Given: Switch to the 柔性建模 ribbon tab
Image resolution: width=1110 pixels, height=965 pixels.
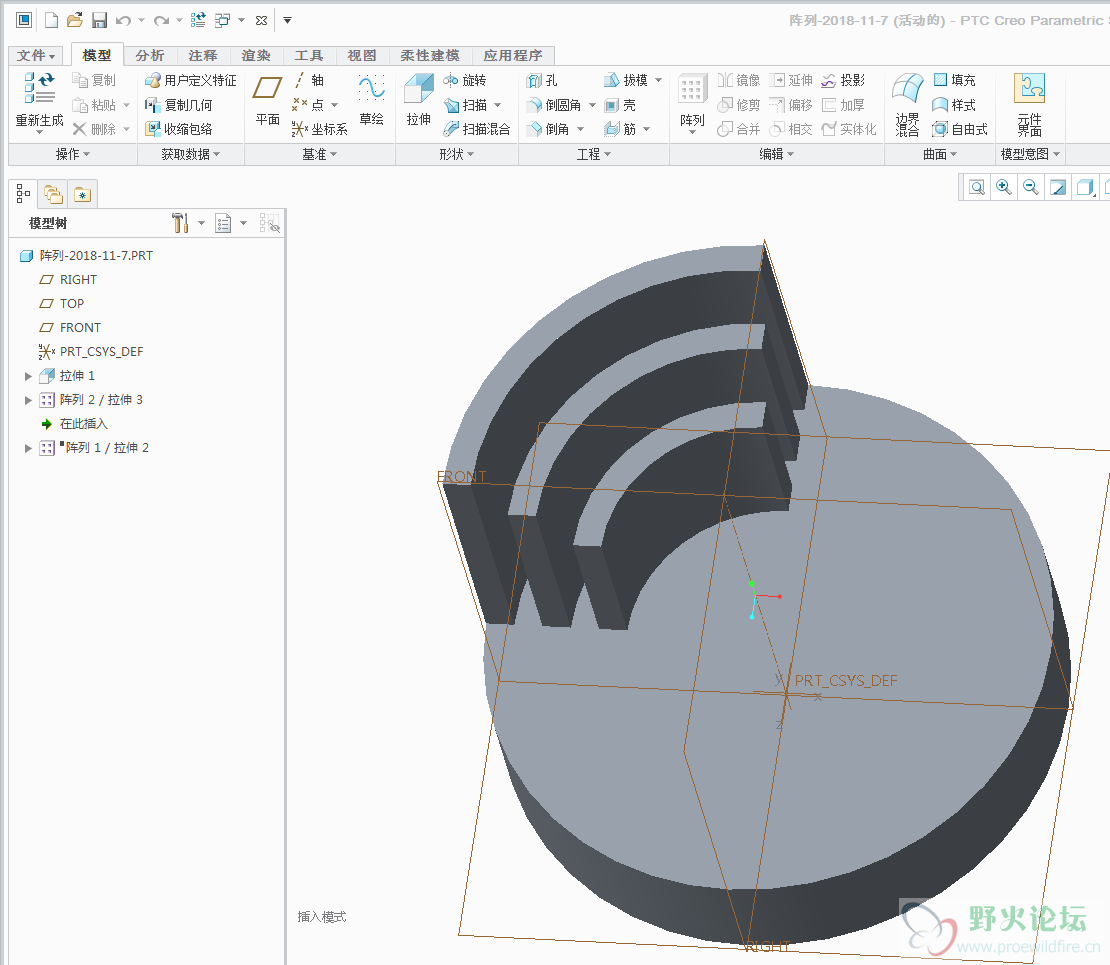Looking at the screenshot, I should point(430,55).
